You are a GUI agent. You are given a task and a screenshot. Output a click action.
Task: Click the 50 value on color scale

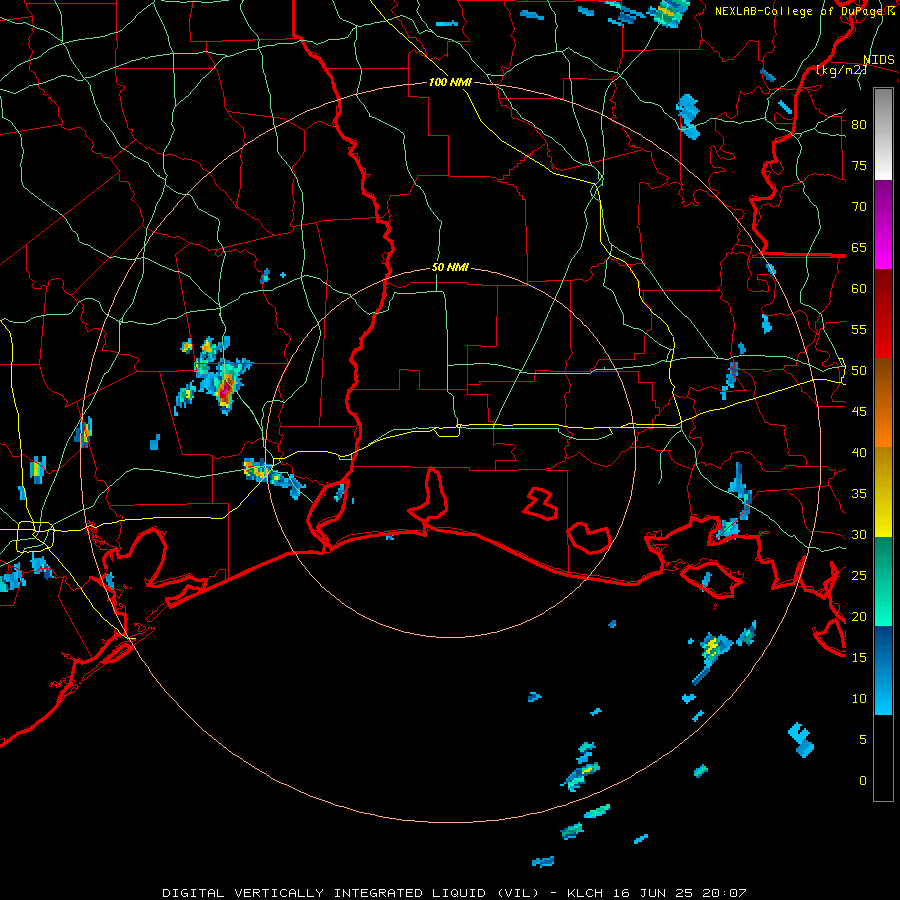859,371
